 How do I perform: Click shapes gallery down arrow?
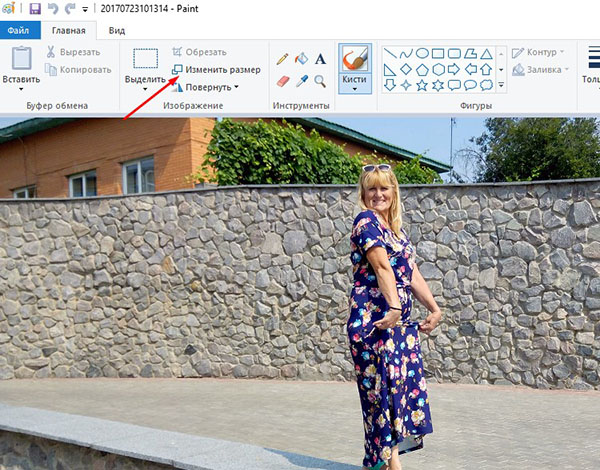pyautogui.click(x=501, y=69)
